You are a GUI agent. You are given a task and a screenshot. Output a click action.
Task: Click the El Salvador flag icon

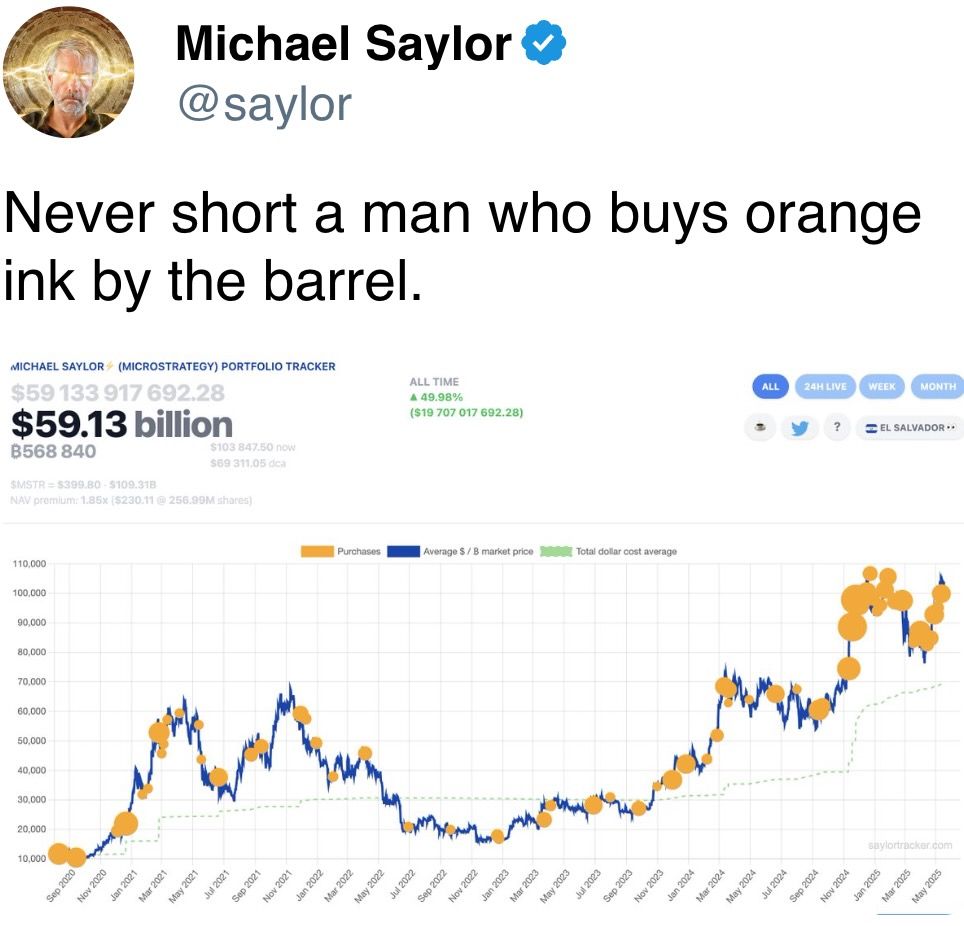[871, 428]
